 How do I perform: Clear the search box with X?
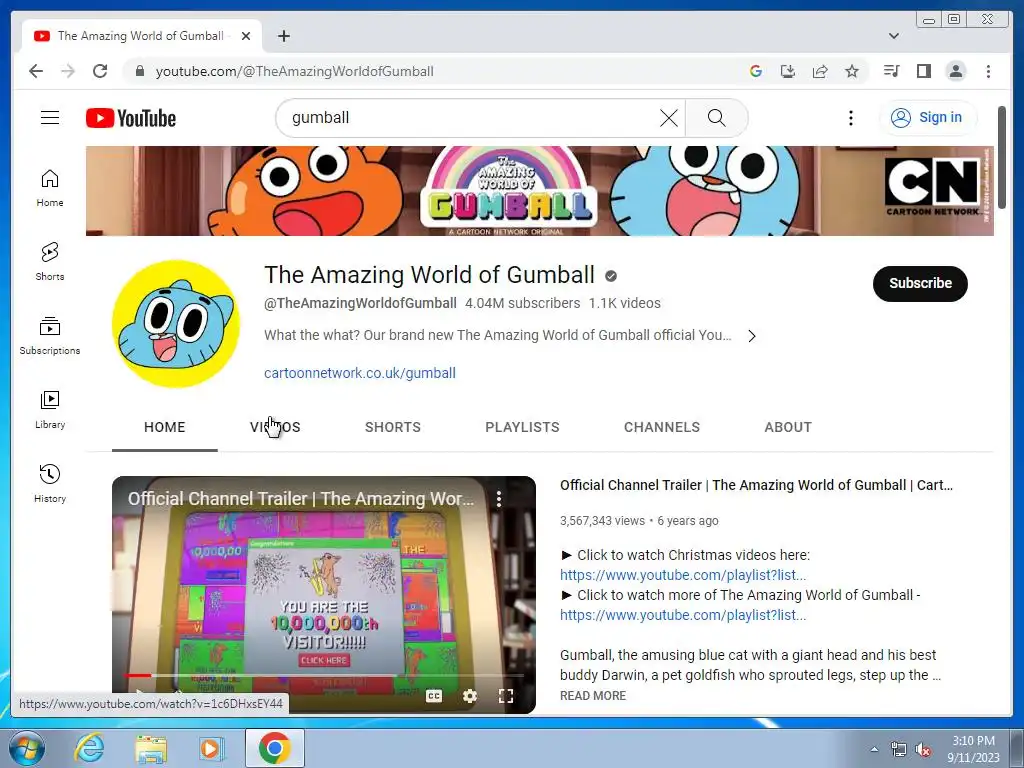click(668, 118)
